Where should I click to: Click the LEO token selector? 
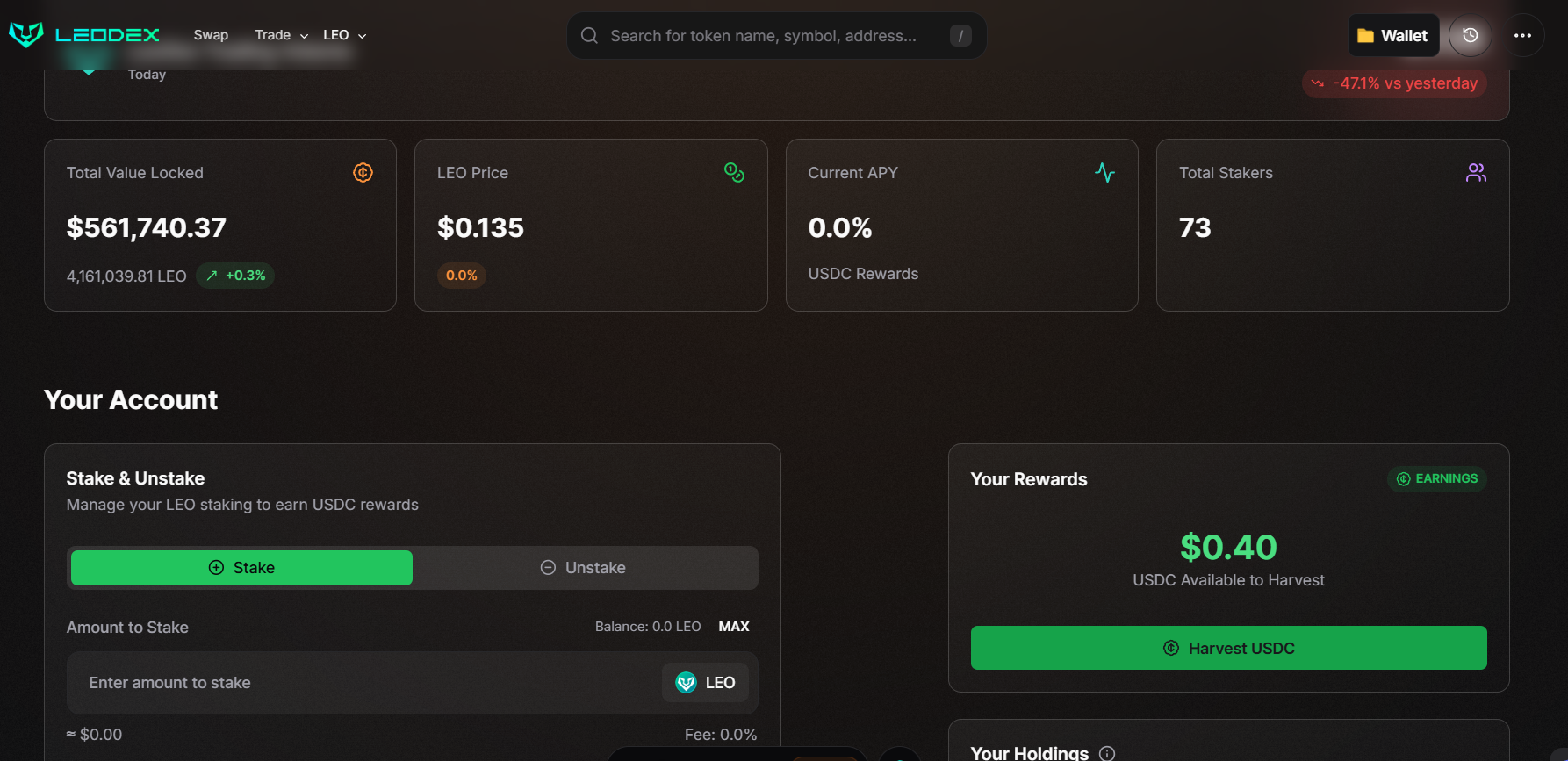pos(705,683)
